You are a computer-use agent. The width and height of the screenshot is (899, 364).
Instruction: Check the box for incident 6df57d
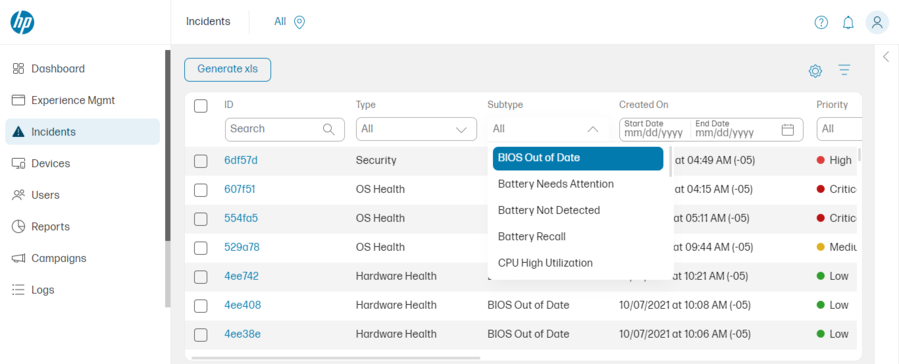[x=201, y=161]
